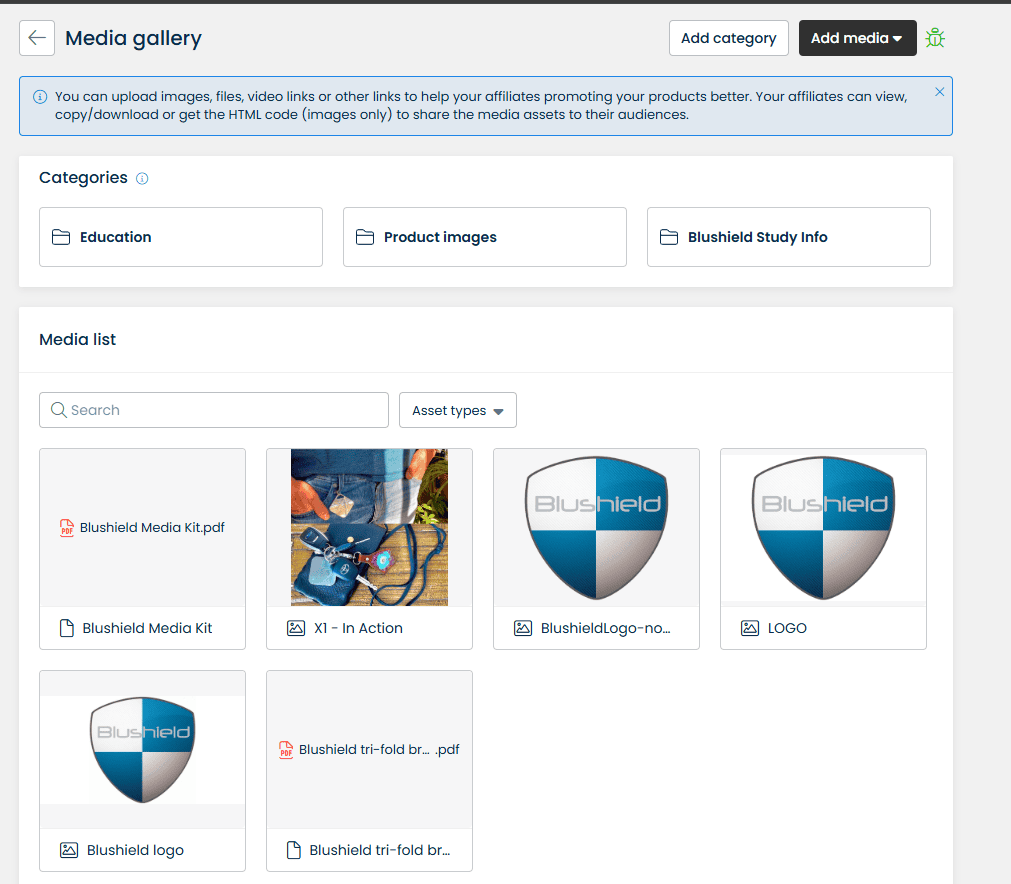Screen dimensions: 1011x884
Task: Click the magnifier icon in the search box
Action: click(x=59, y=410)
